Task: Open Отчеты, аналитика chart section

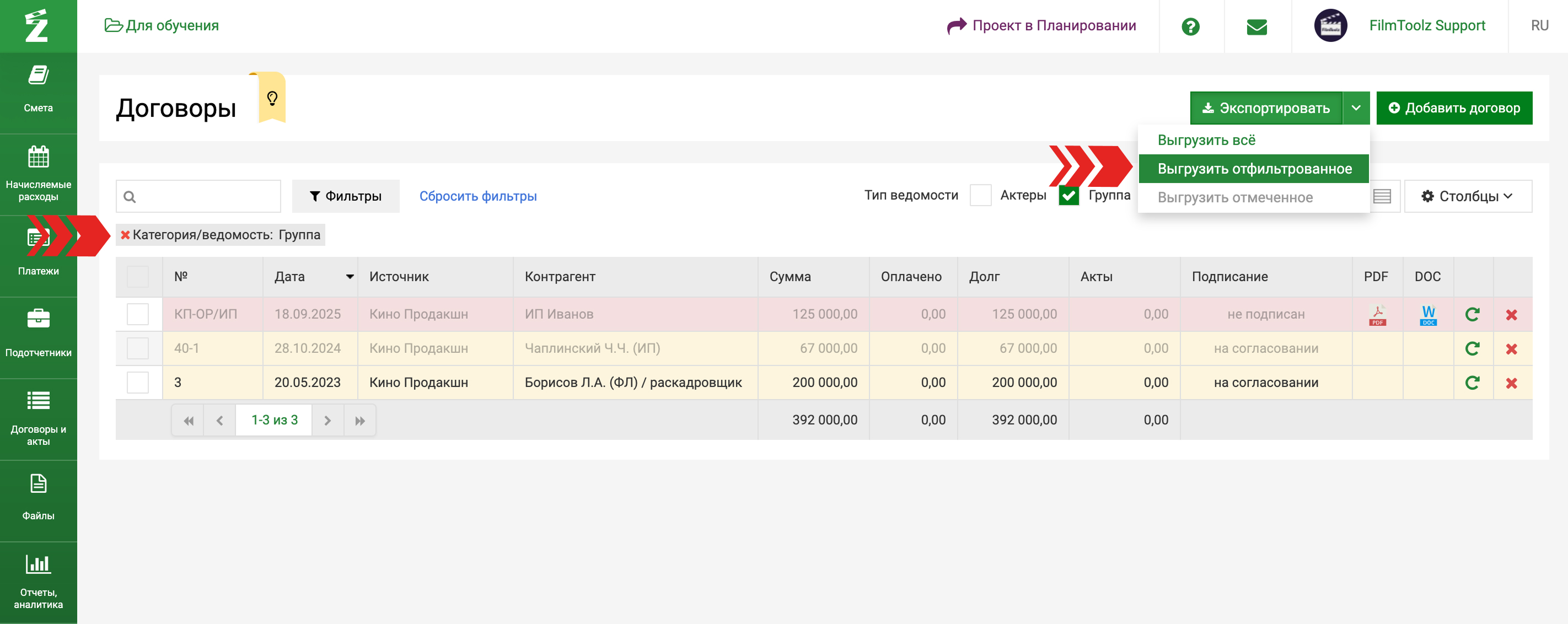Action: pos(39,564)
